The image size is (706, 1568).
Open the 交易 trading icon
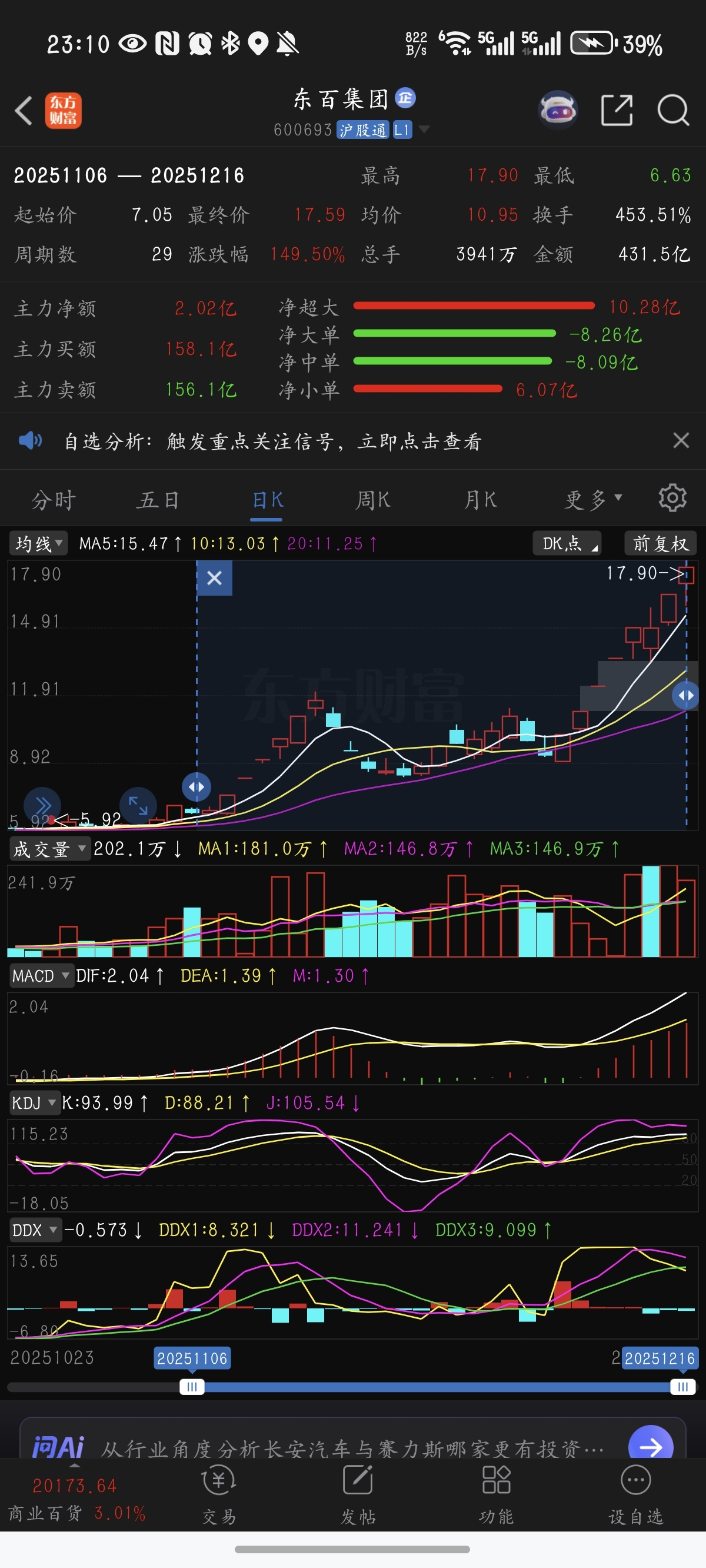click(219, 1494)
